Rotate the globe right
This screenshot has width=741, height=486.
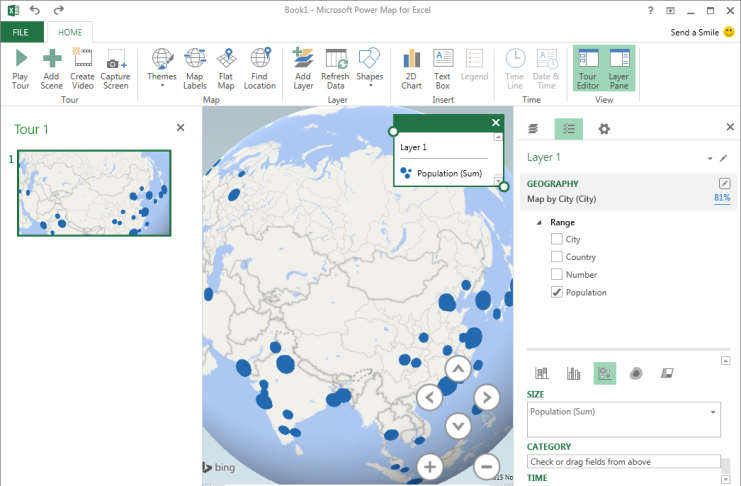[x=487, y=398]
